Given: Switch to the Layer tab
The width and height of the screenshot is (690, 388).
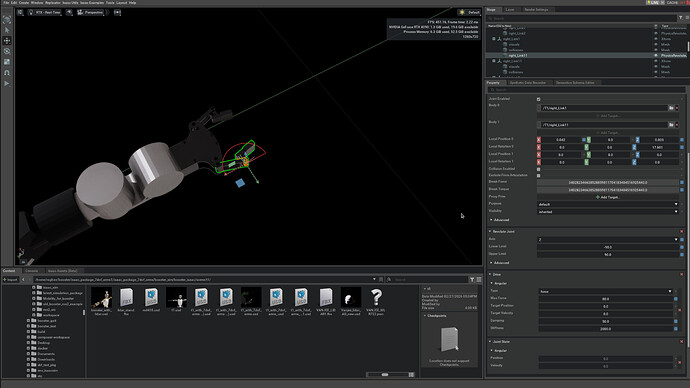Looking at the screenshot, I should pyautogui.click(x=510, y=9).
